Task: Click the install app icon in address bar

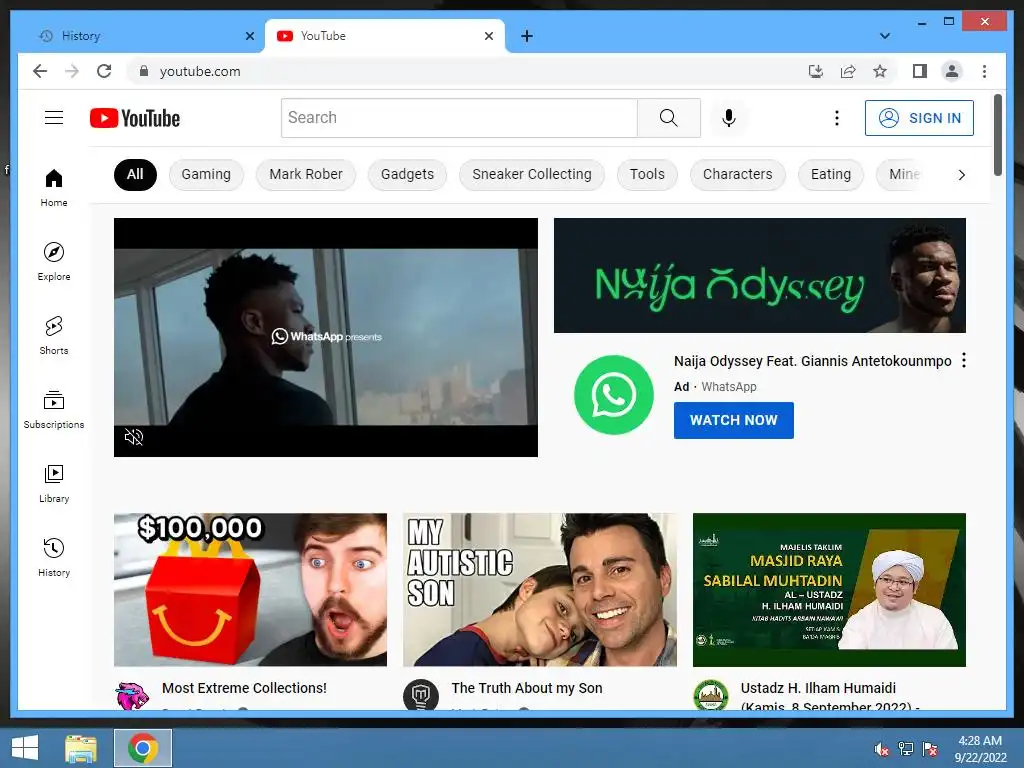Action: click(816, 71)
